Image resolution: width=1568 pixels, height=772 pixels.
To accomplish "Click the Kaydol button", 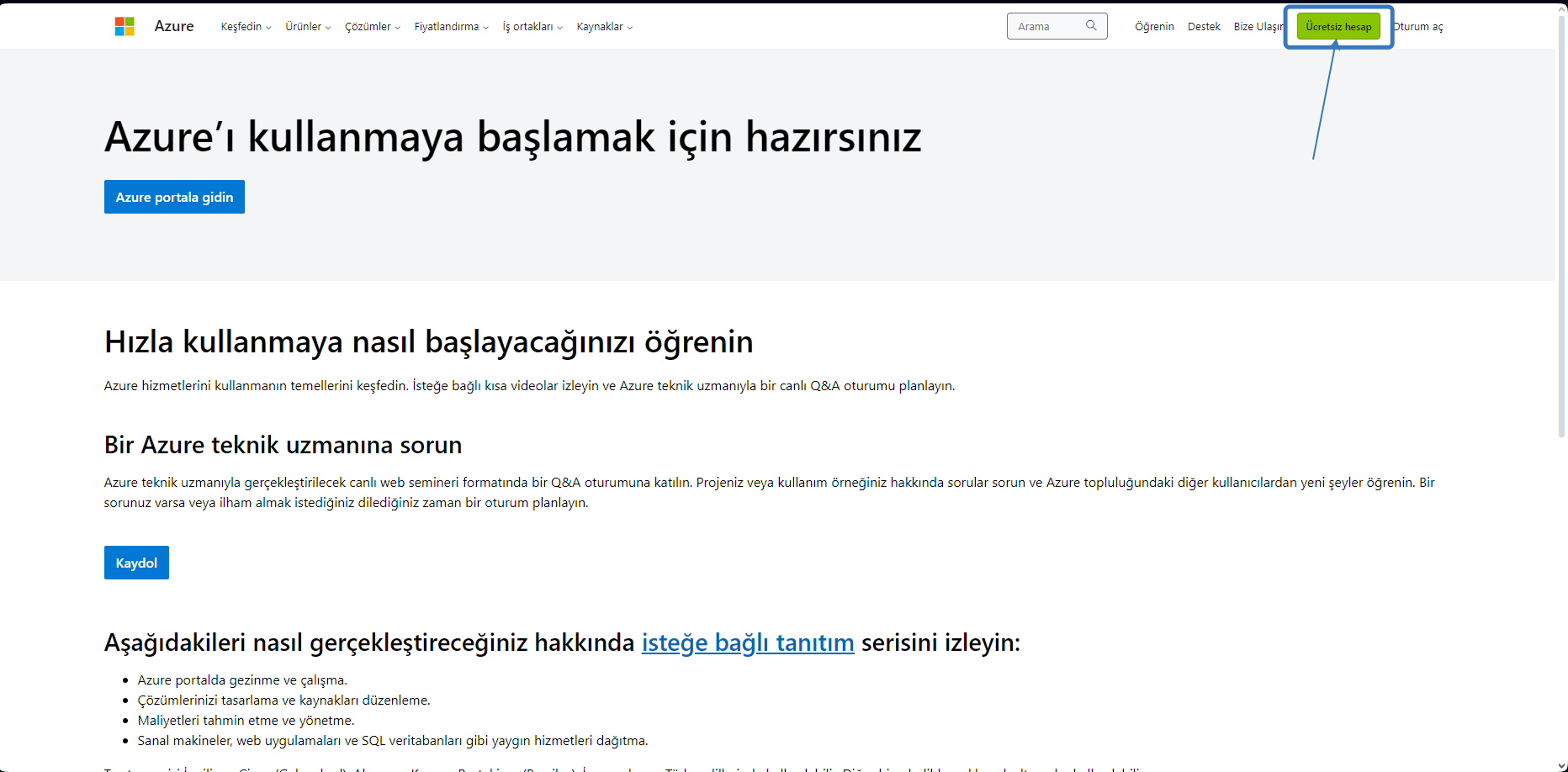I will point(136,562).
